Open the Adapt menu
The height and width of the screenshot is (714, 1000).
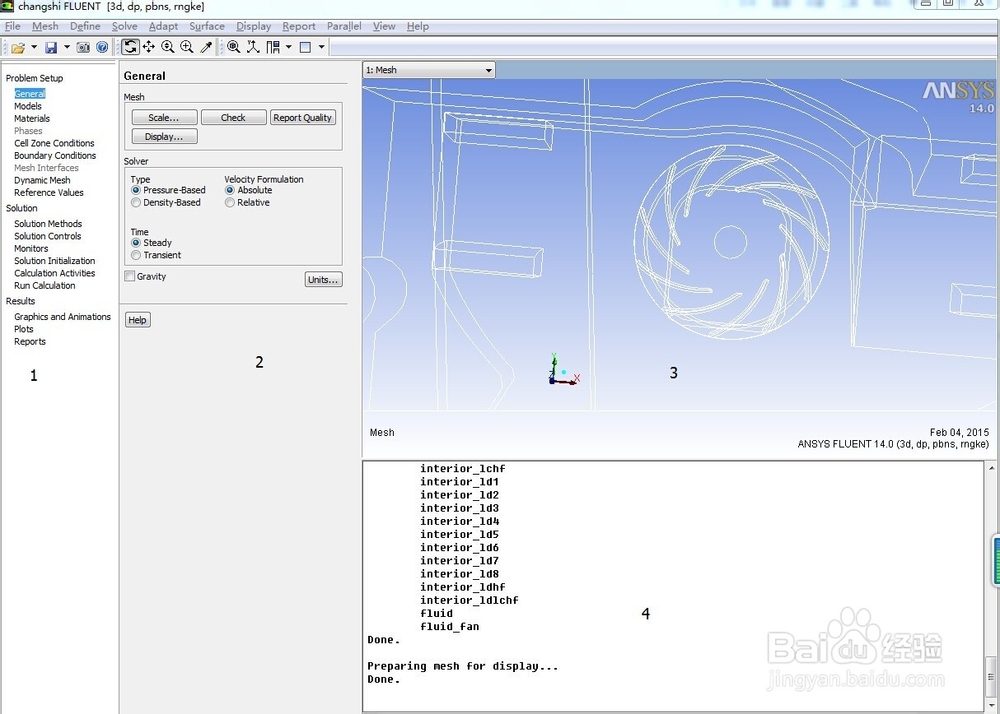(163, 26)
